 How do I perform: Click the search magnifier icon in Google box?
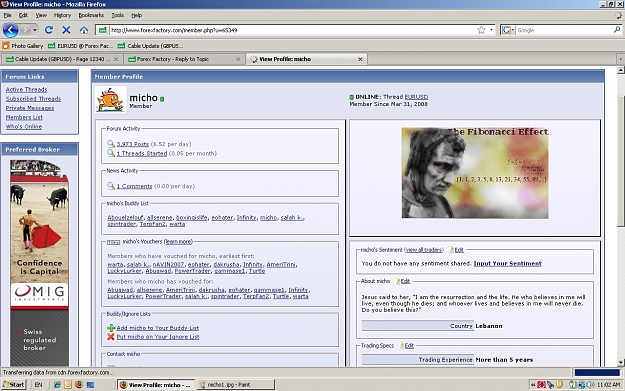(x=617, y=30)
